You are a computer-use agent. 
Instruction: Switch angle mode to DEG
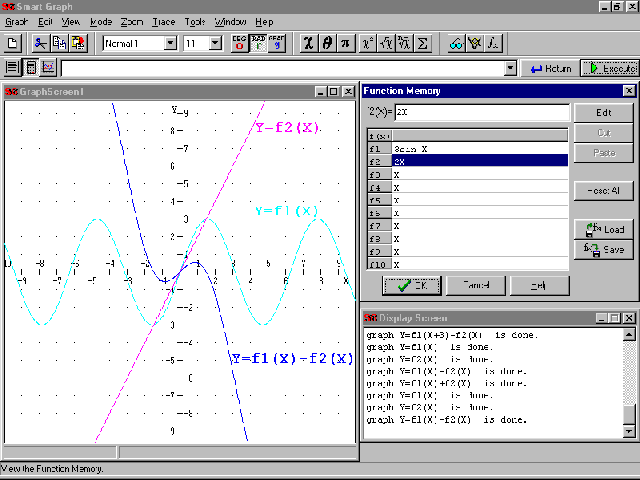pos(240,43)
